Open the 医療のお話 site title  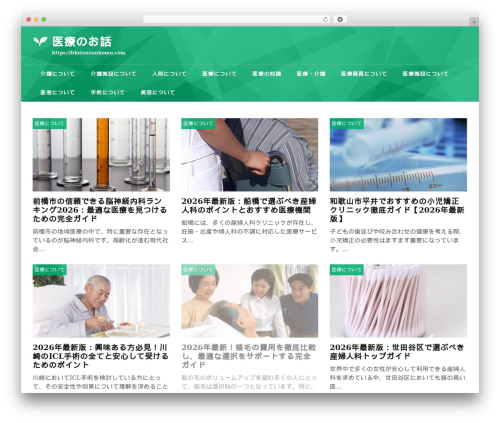82,42
